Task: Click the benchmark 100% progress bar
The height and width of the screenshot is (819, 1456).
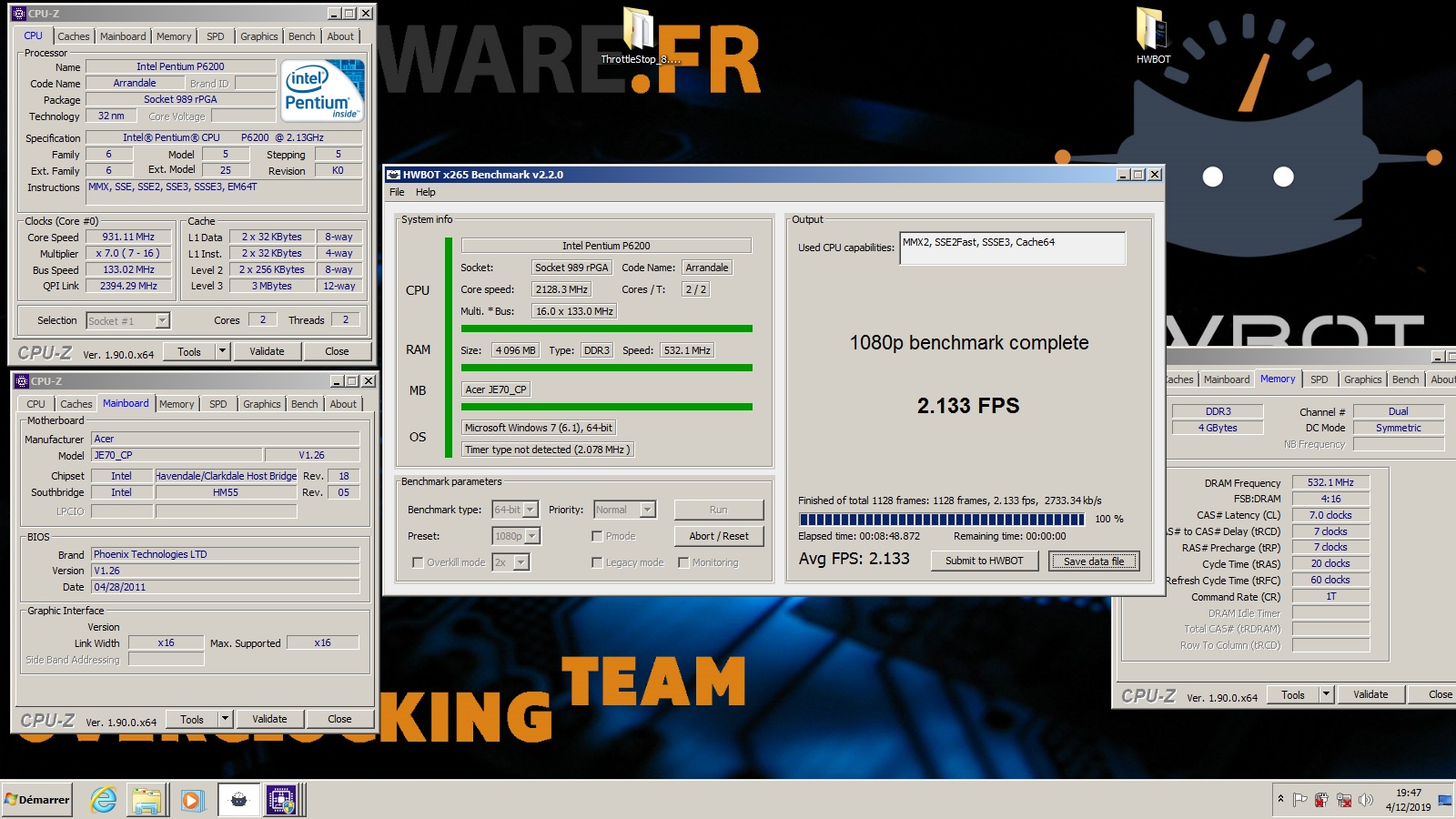Action: click(942, 519)
